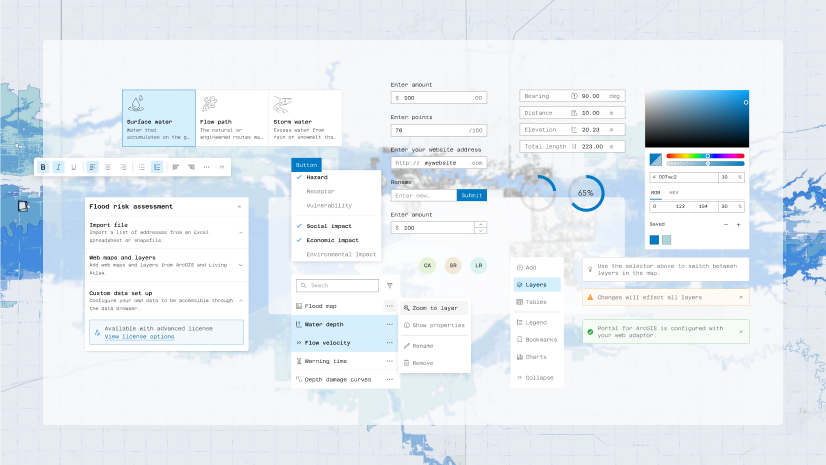
Task: Open the toolbar's more options ellipsis
Action: (x=206, y=167)
